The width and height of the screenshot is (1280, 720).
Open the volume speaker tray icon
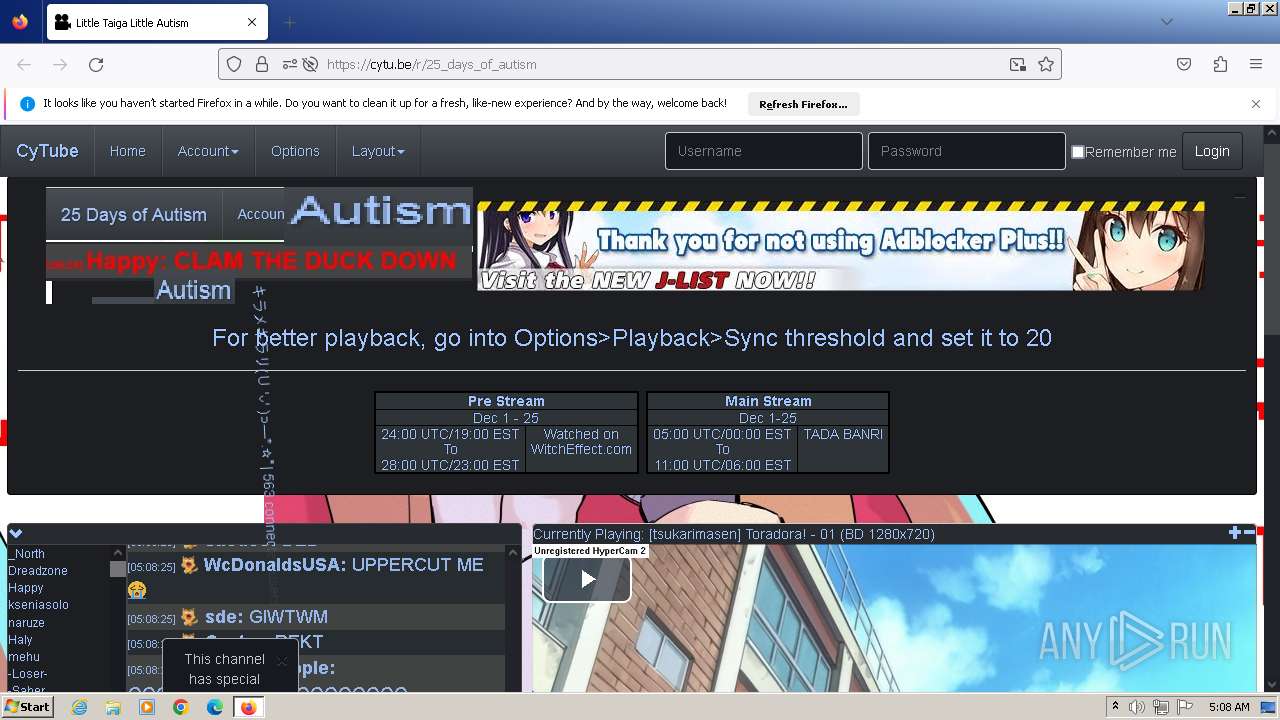[1137, 707]
